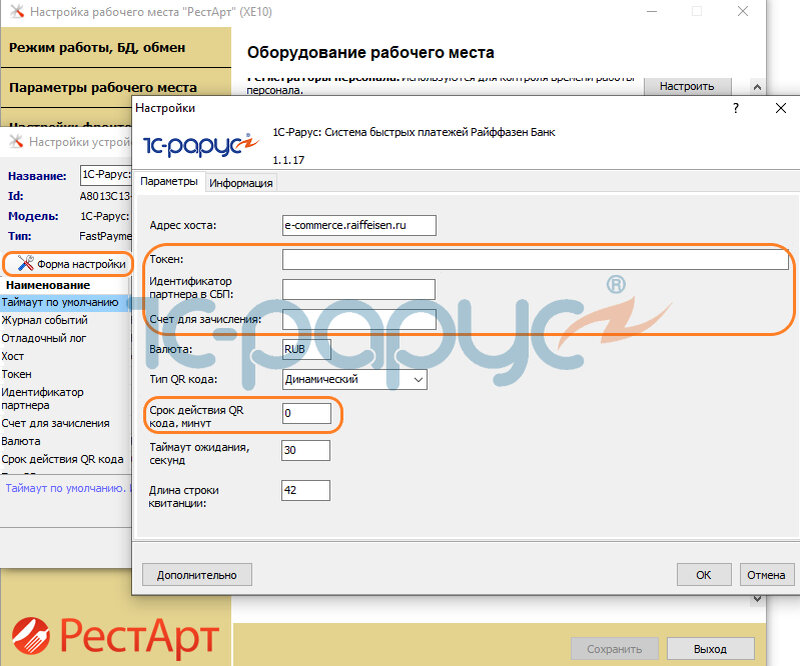800x666 pixels.
Task: Open Режим работы, БД, обмен section
Action: pyautogui.click(x=116, y=47)
